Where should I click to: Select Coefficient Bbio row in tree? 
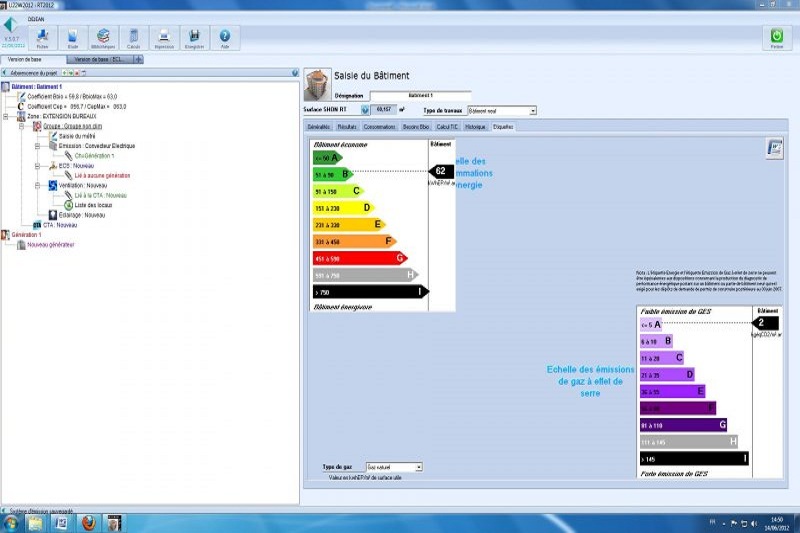point(72,96)
